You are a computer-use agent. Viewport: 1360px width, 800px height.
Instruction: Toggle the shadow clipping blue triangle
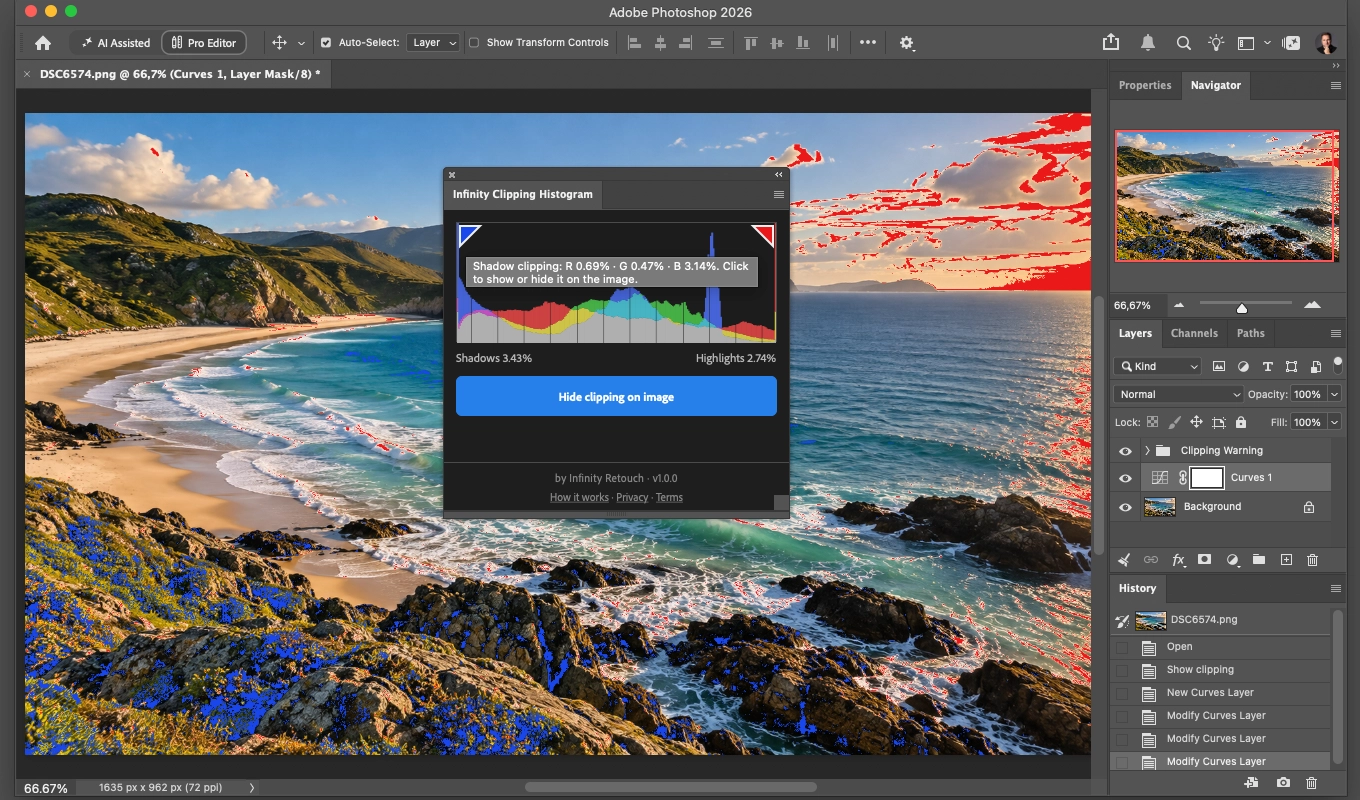coord(469,235)
